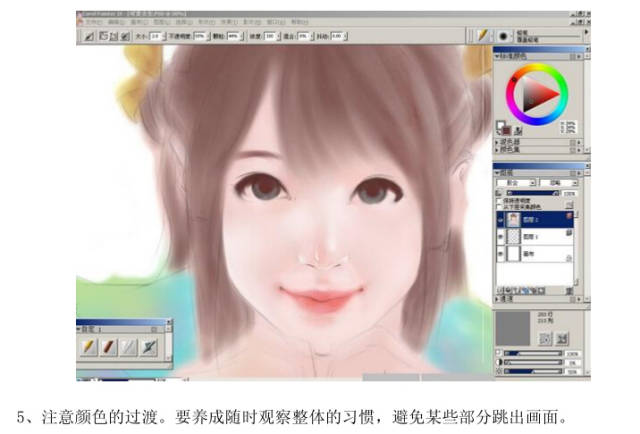Click the brush Size value field
Viewport: 640px width, 434px height.
tap(156, 36)
